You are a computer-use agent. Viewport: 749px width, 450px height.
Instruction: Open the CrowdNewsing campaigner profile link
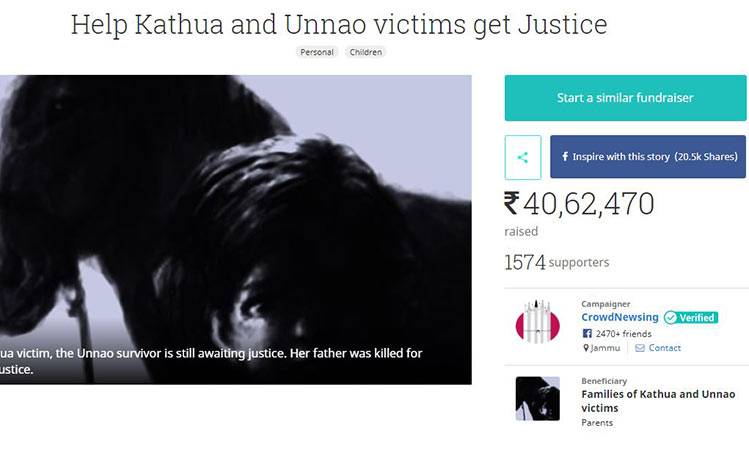(620, 317)
